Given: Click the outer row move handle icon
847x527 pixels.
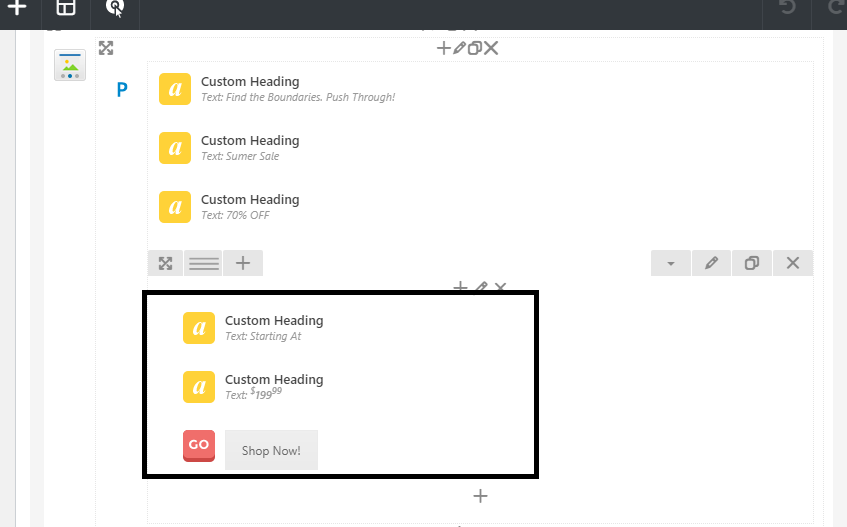Looking at the screenshot, I should tap(106, 48).
